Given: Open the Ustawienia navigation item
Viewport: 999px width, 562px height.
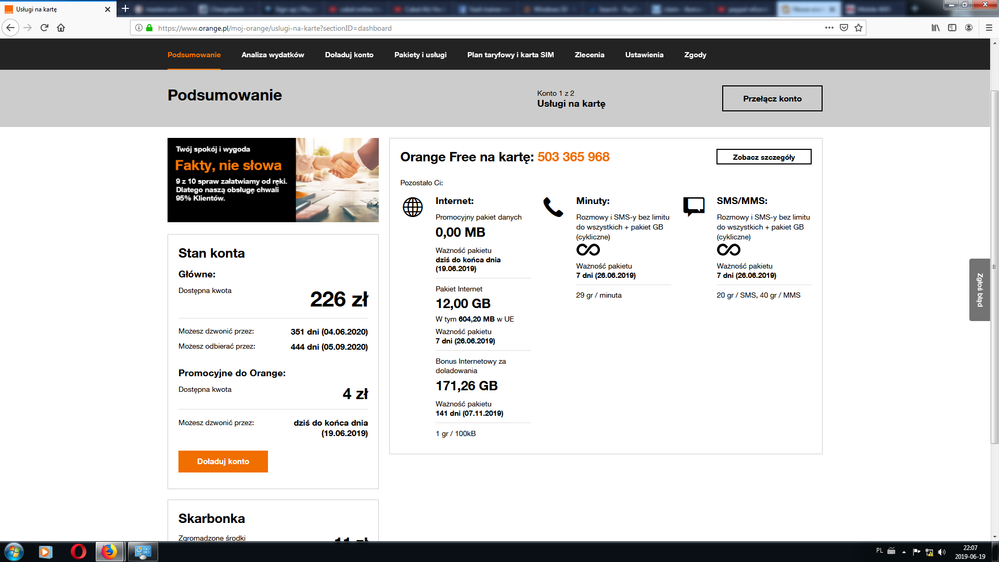Looking at the screenshot, I should coord(644,55).
